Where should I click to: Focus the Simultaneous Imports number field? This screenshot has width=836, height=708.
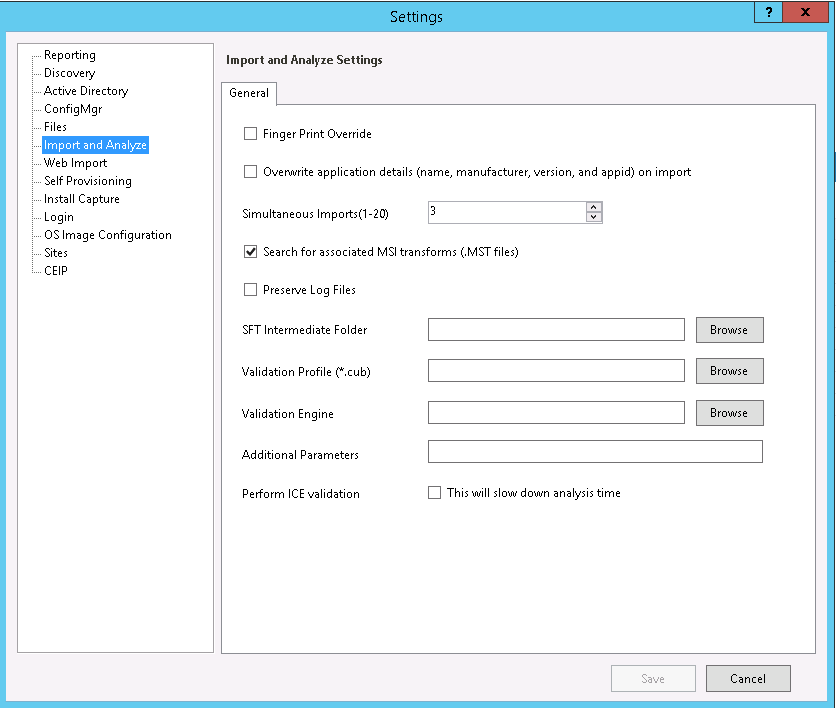(x=505, y=212)
